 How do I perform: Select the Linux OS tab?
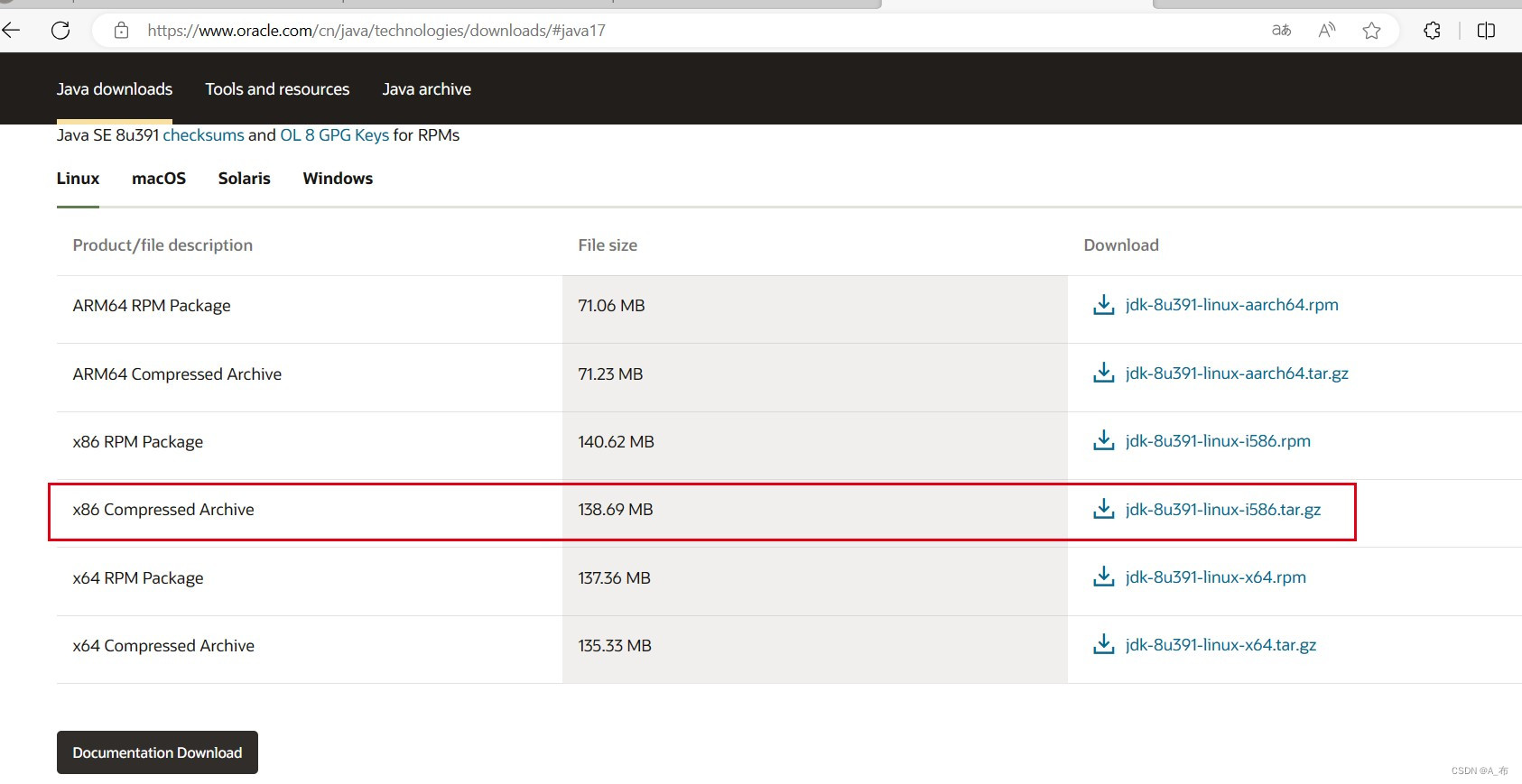click(79, 179)
